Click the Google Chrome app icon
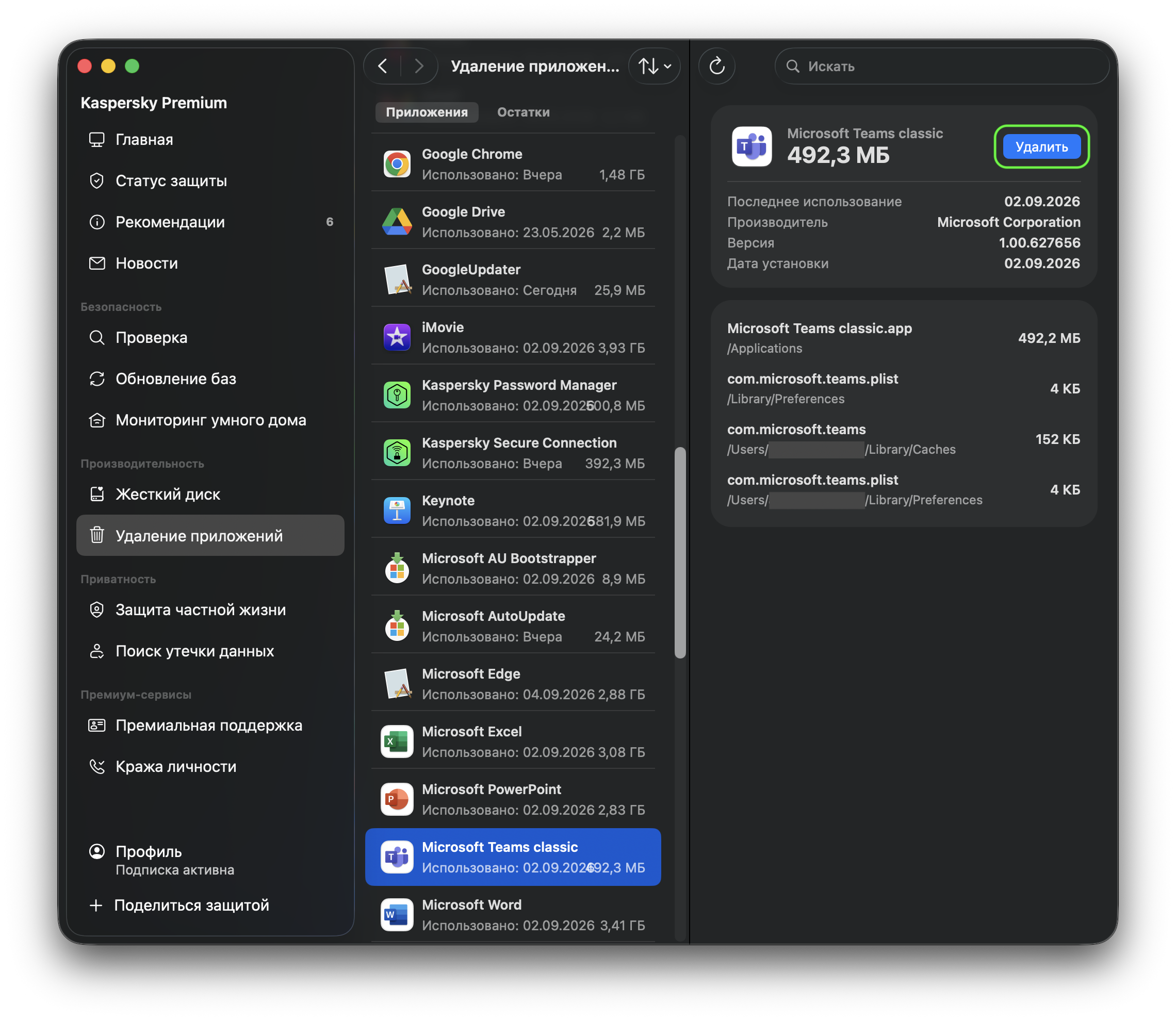Screen dimensions: 1176x1021 [x=397, y=164]
